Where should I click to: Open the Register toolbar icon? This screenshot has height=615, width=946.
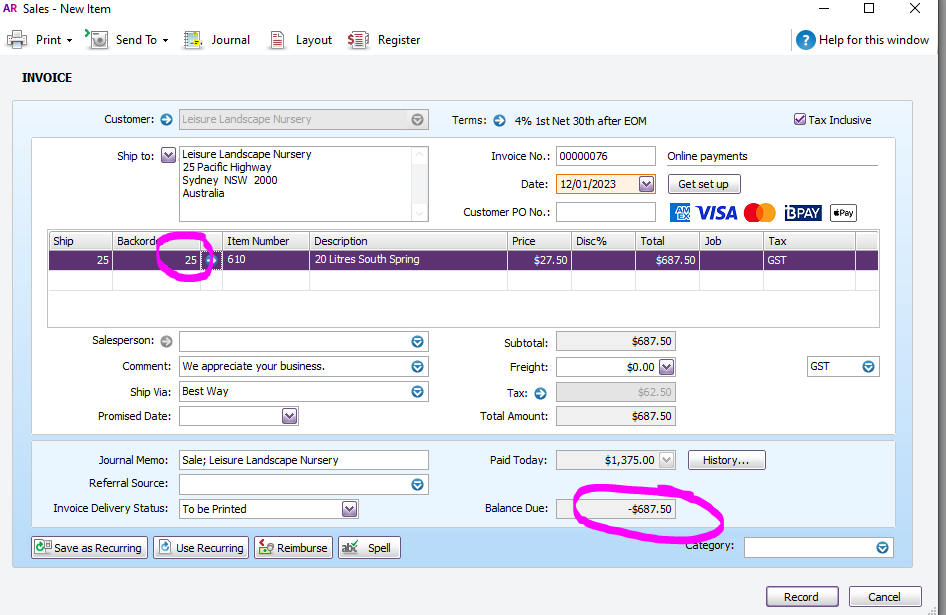(x=385, y=40)
